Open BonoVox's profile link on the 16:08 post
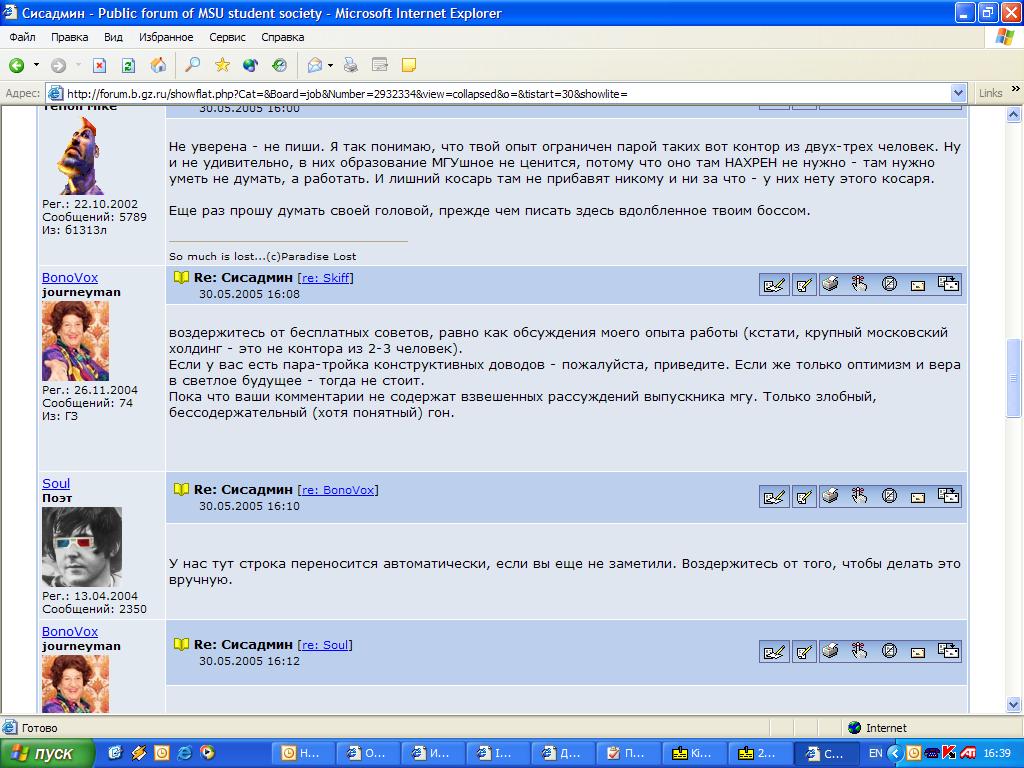The width and height of the screenshot is (1024, 768). click(x=70, y=278)
